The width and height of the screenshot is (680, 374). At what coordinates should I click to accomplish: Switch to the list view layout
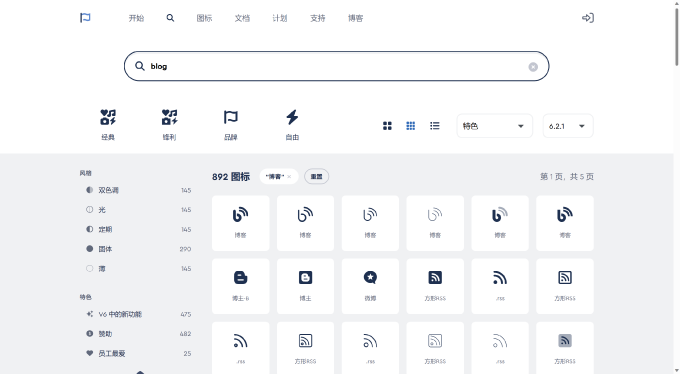[x=435, y=126]
